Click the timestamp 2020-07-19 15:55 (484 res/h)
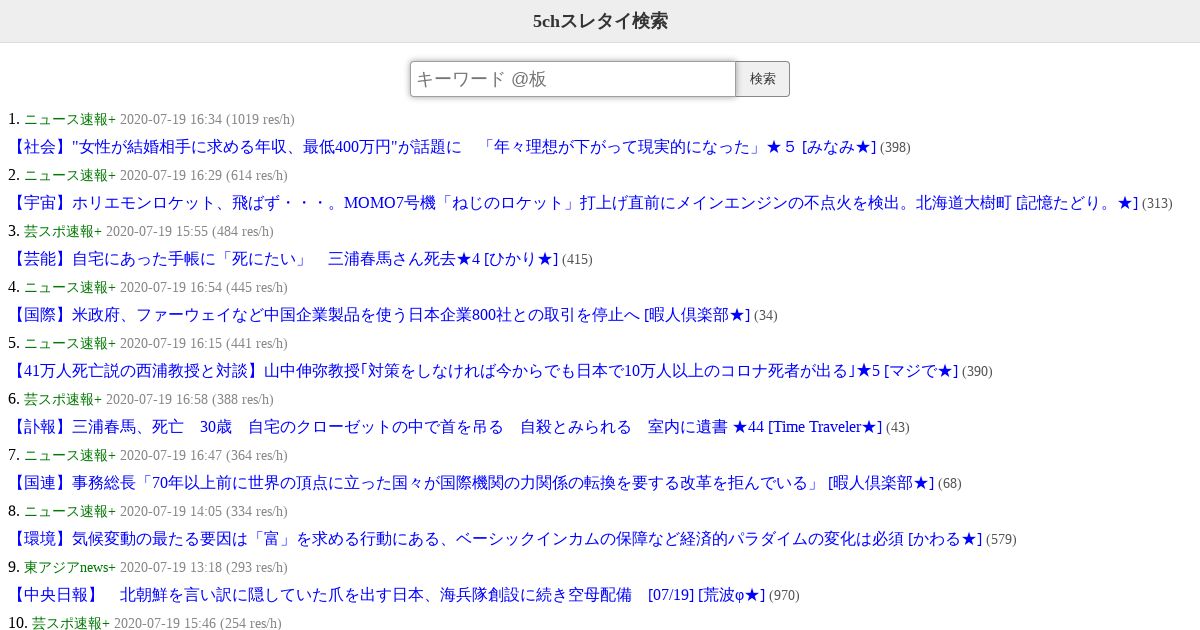The height and width of the screenshot is (630, 1200). point(190,231)
